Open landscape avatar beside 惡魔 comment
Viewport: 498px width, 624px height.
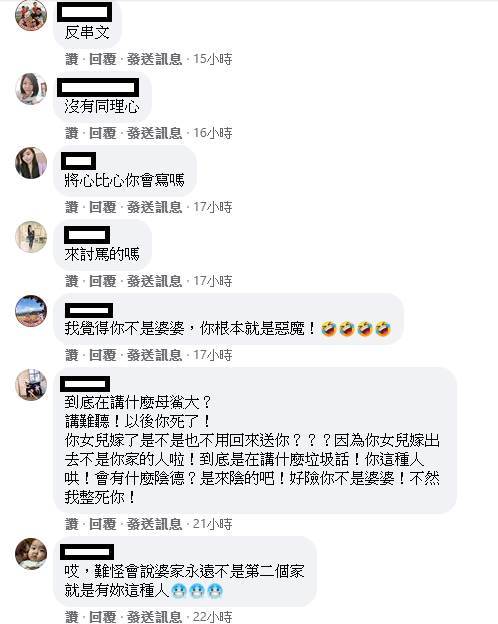(31, 311)
